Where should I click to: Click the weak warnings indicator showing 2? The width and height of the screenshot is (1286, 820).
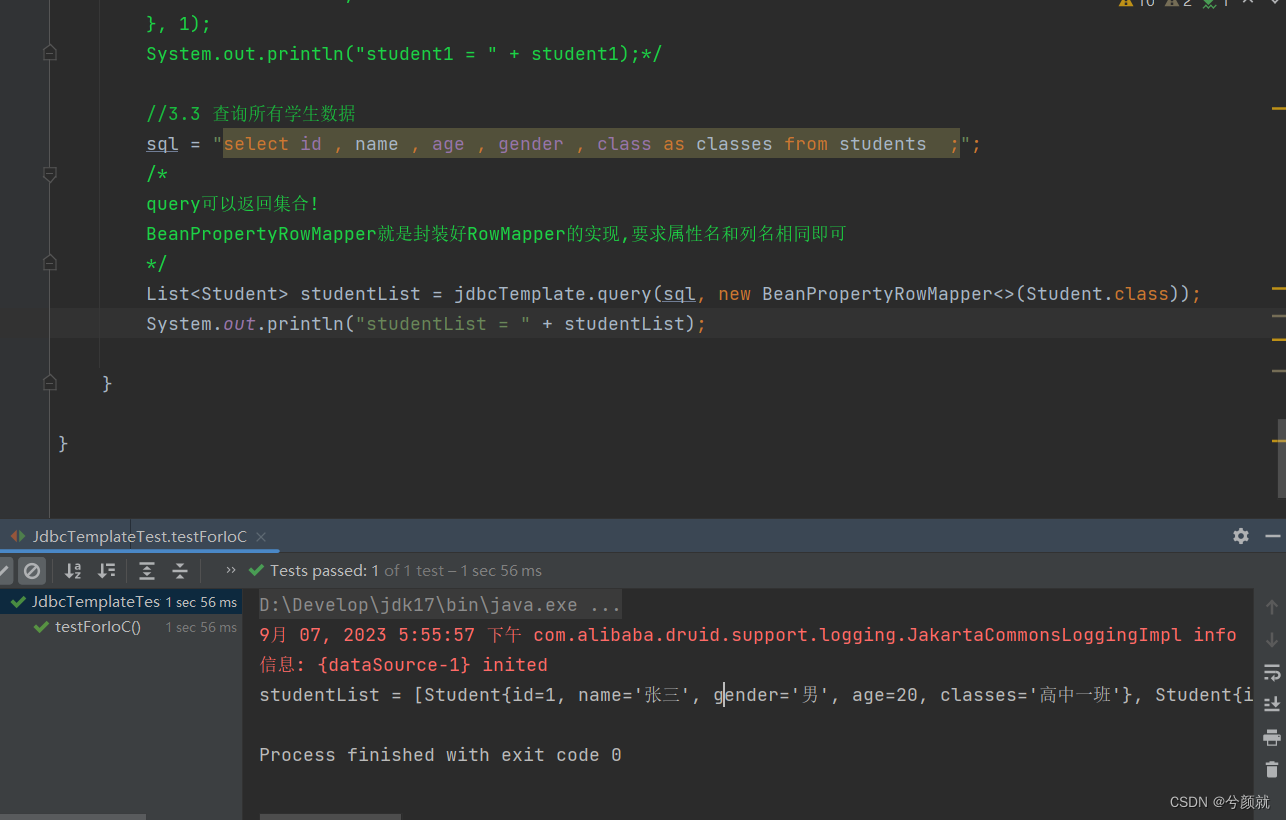pyautogui.click(x=1175, y=4)
